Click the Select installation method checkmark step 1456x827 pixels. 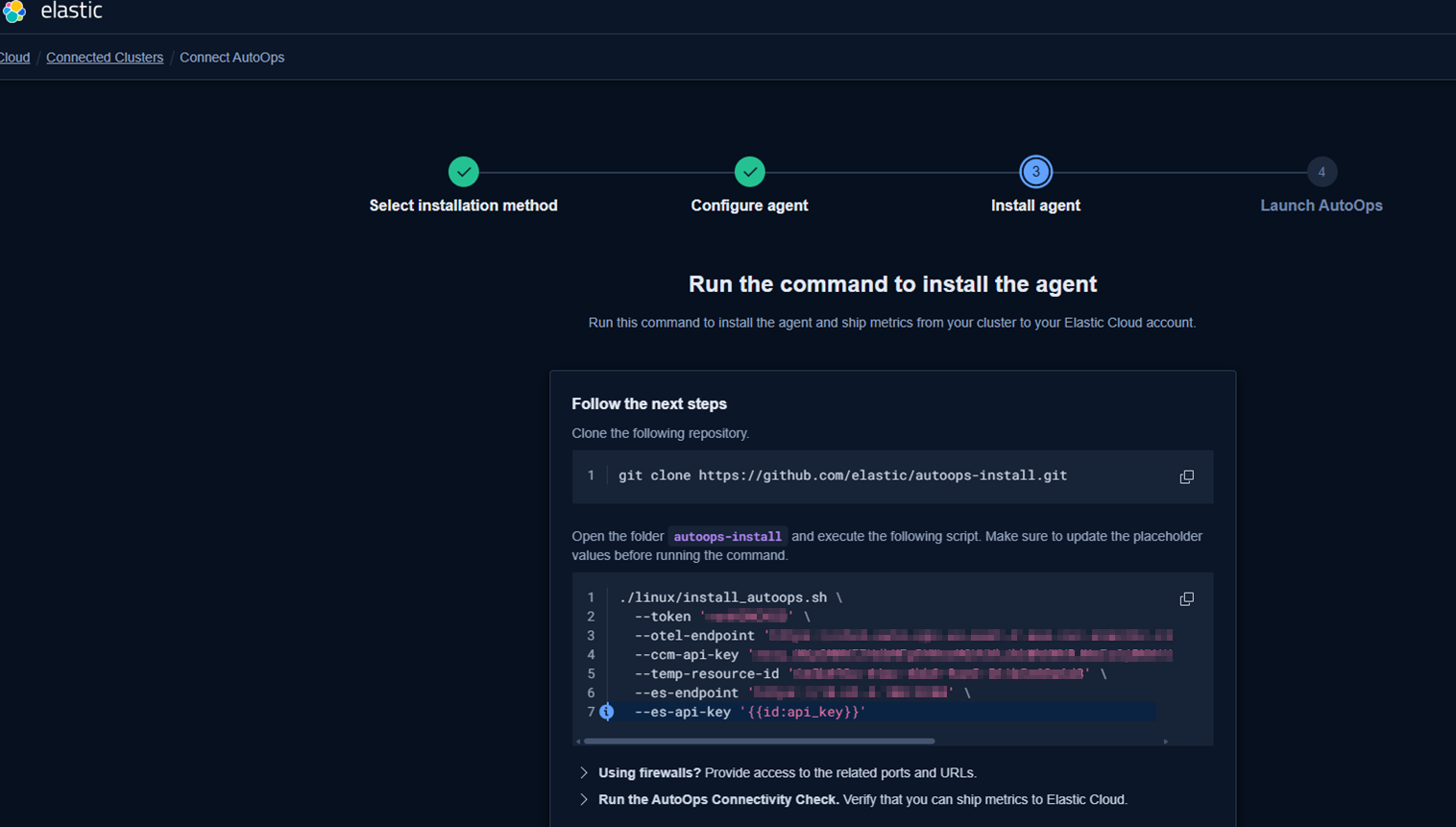click(x=463, y=172)
